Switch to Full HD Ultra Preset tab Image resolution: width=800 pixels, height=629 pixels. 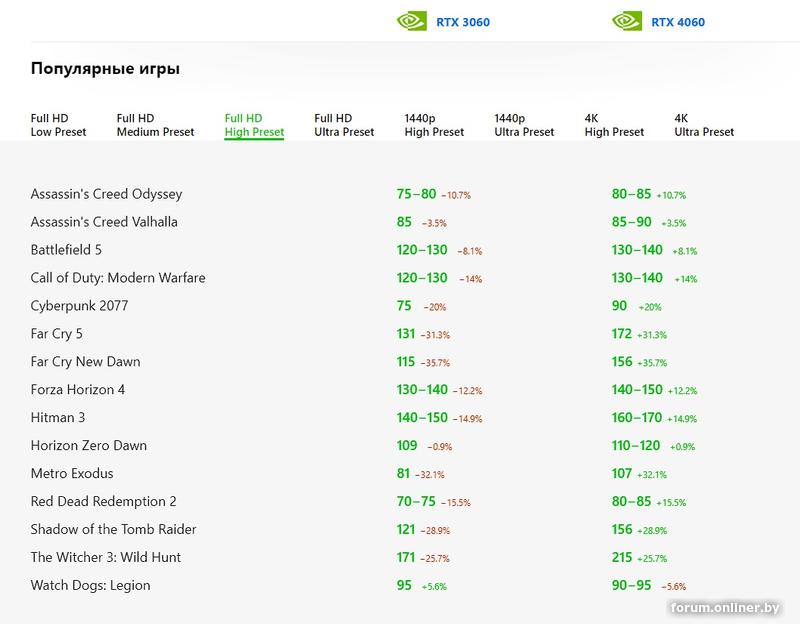click(344, 125)
